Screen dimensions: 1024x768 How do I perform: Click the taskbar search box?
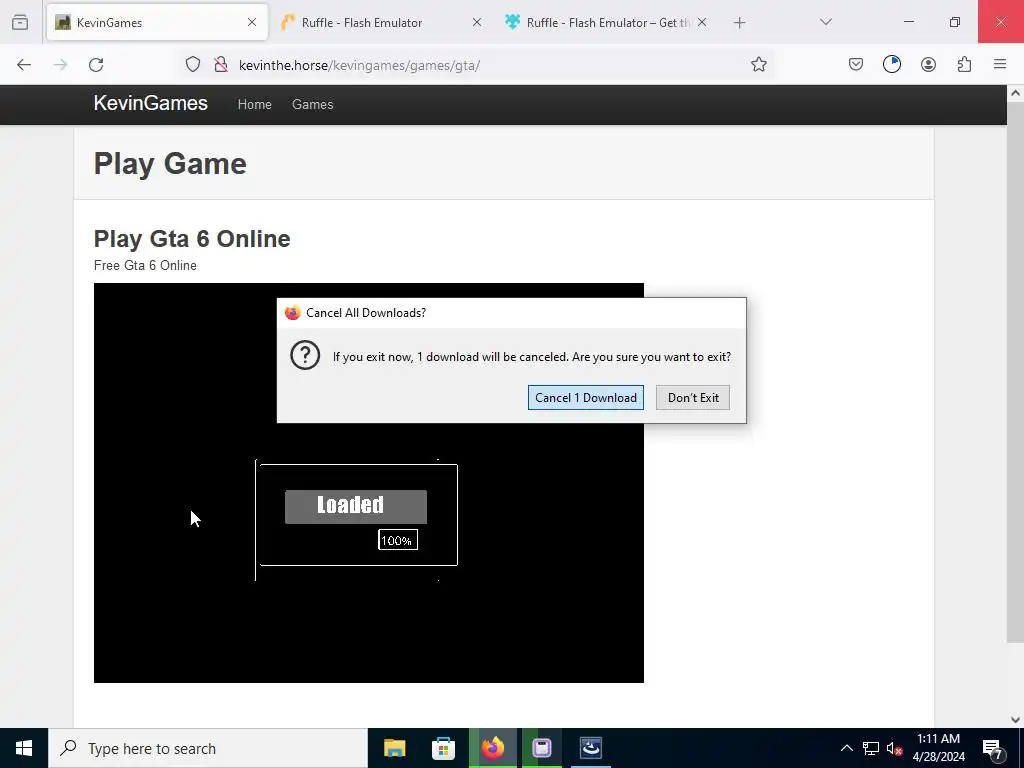(x=208, y=748)
